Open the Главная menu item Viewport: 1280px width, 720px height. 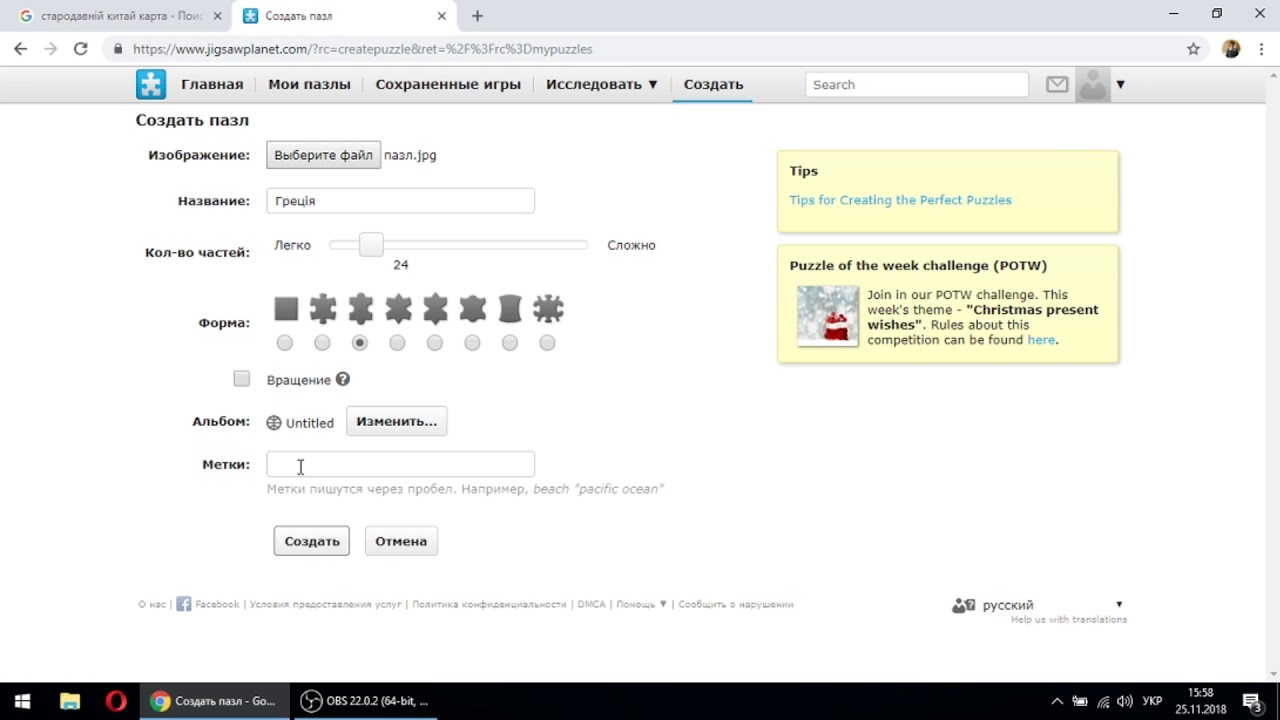click(x=212, y=84)
